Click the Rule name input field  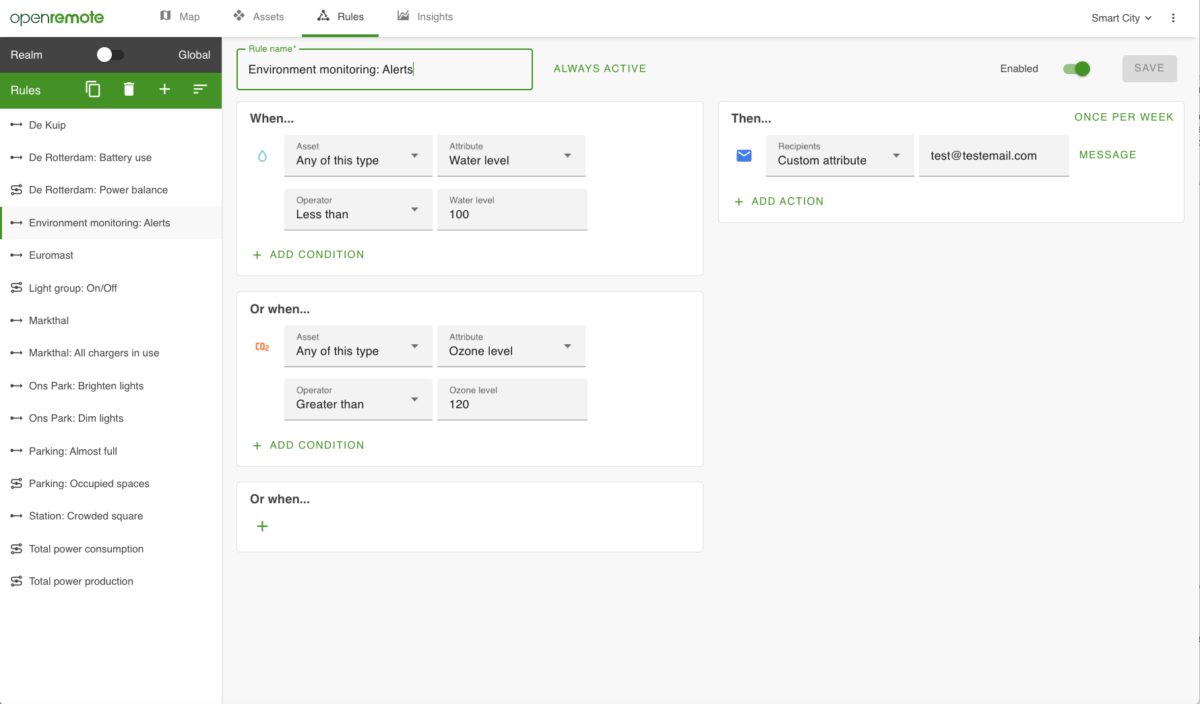coord(385,69)
